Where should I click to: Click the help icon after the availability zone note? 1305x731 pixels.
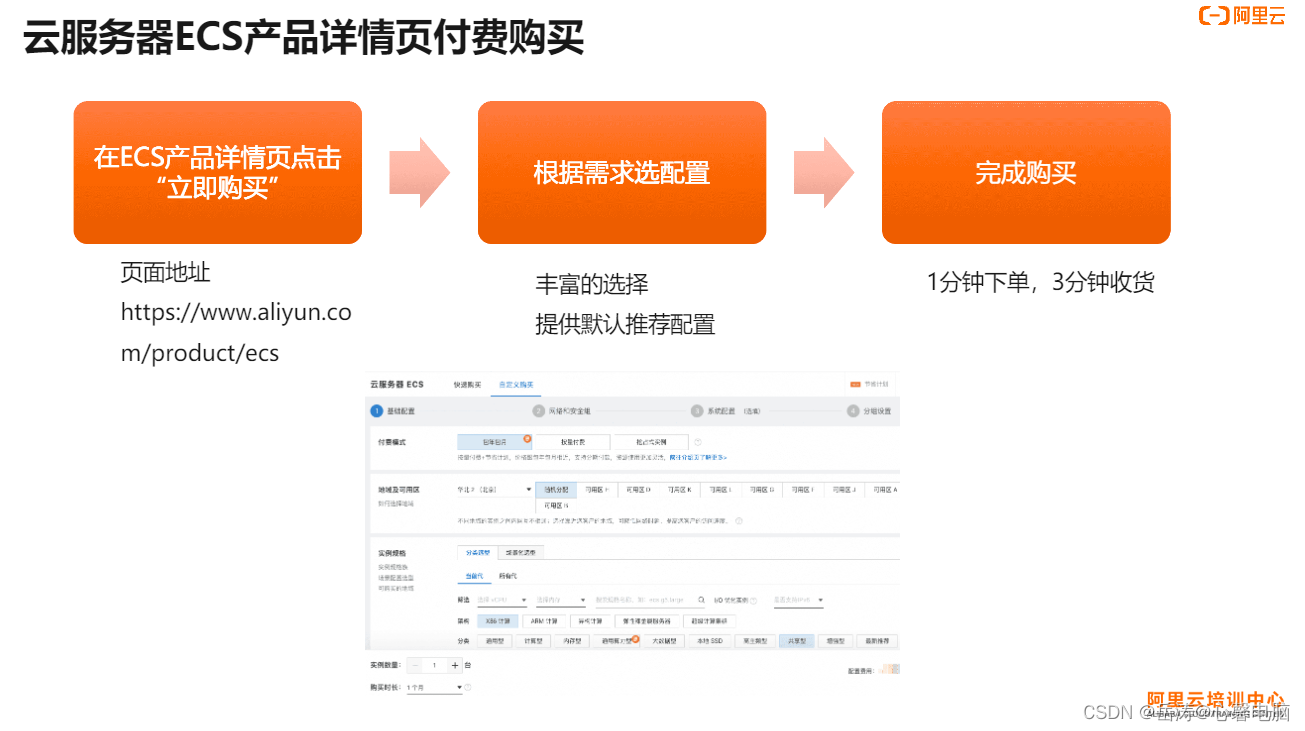pos(739,521)
